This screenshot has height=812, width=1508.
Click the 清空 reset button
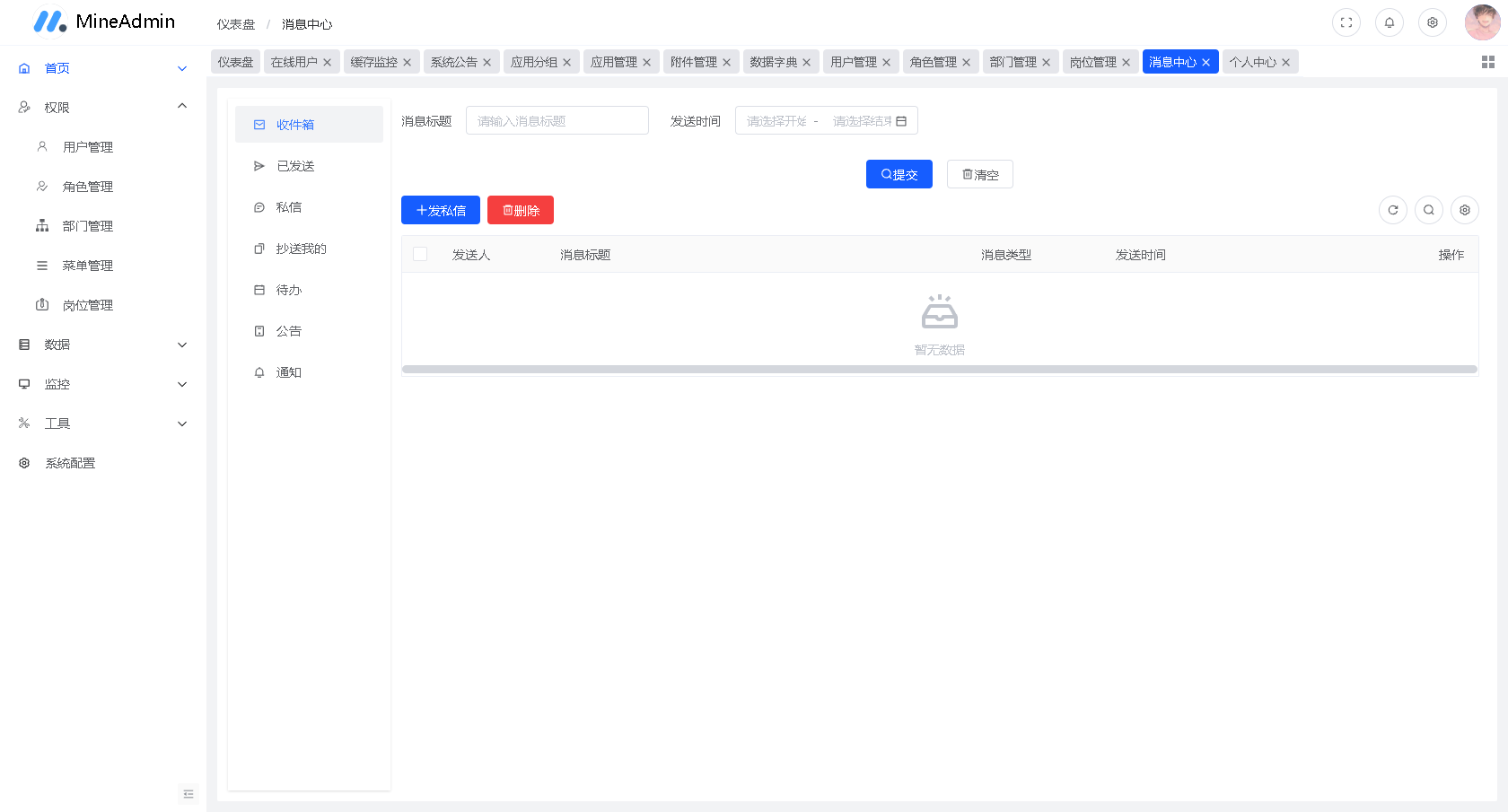(980, 174)
